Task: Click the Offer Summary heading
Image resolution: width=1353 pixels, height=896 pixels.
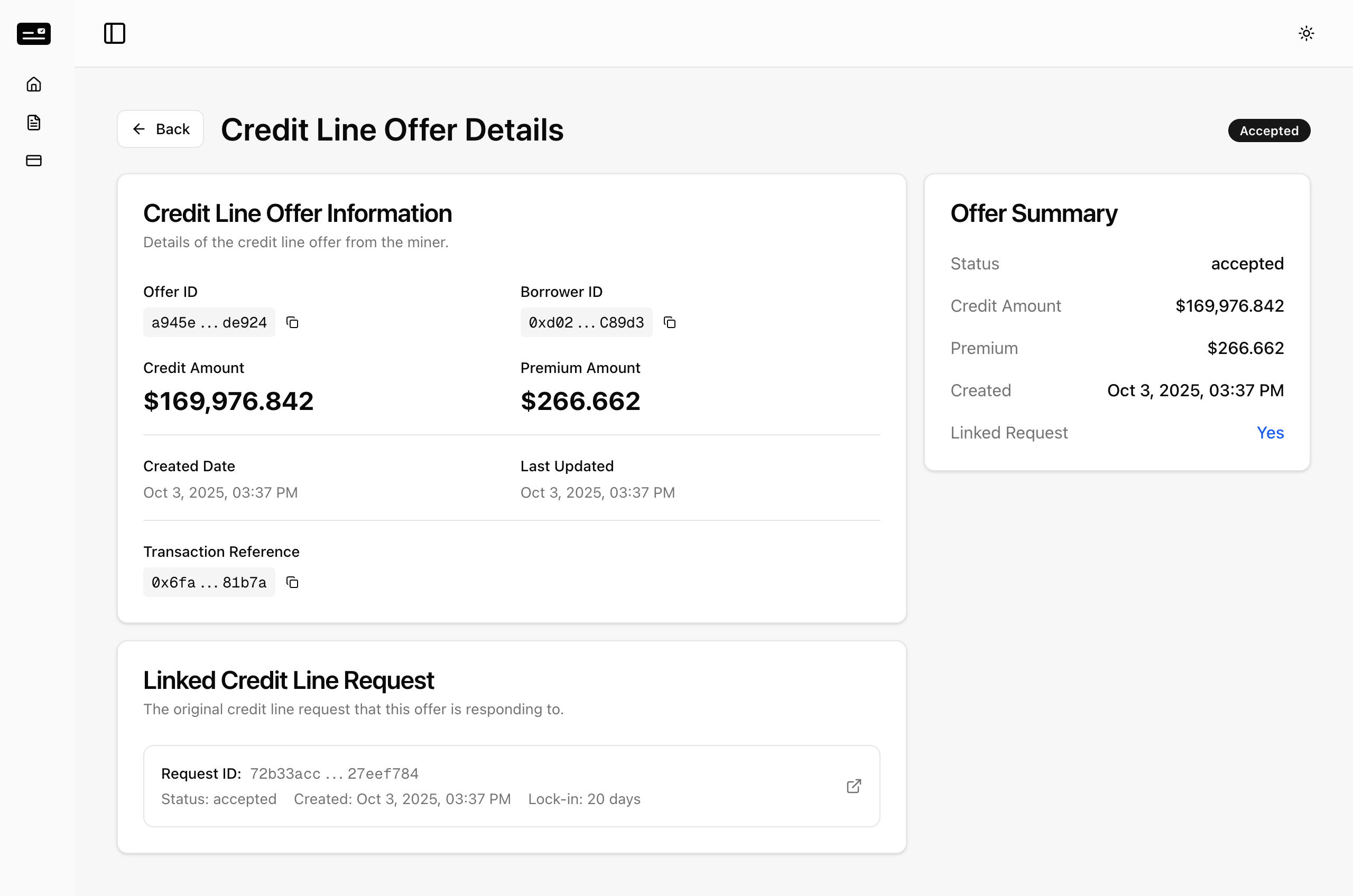Action: point(1033,213)
